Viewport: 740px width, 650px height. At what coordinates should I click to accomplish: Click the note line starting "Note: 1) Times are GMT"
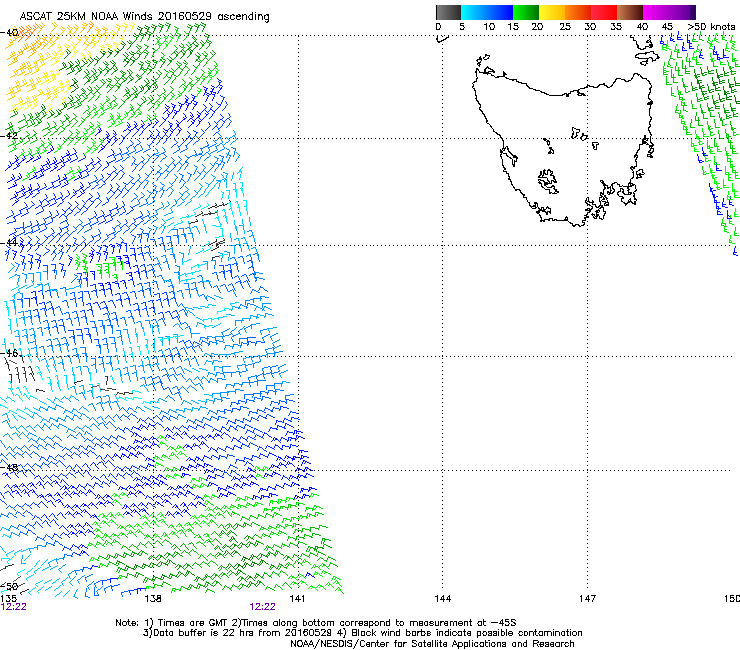tap(316, 623)
